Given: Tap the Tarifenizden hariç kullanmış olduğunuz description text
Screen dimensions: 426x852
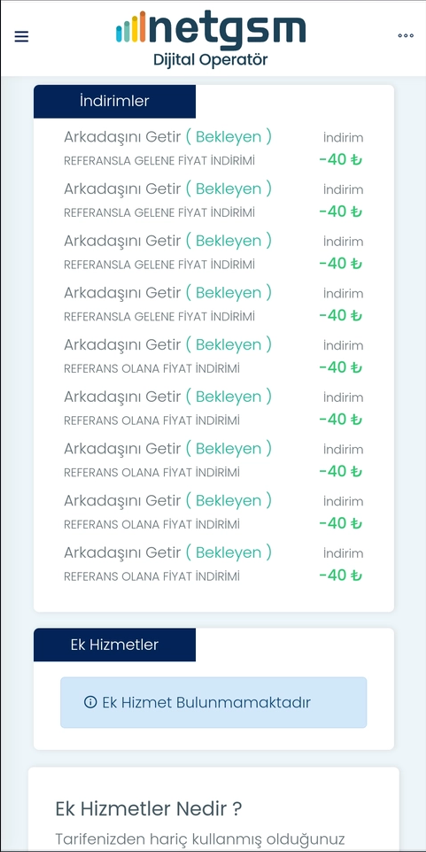Looking at the screenshot, I should pyautogui.click(x=200, y=840).
